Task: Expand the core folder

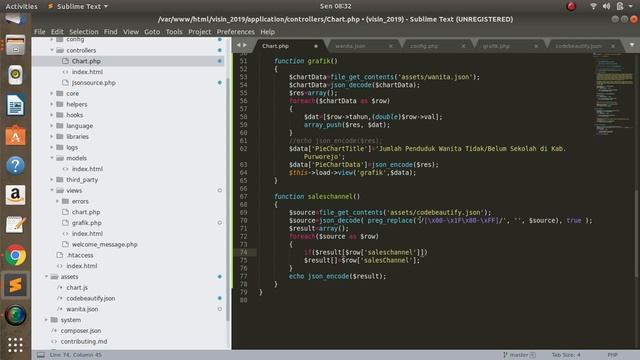Action: click(52, 93)
